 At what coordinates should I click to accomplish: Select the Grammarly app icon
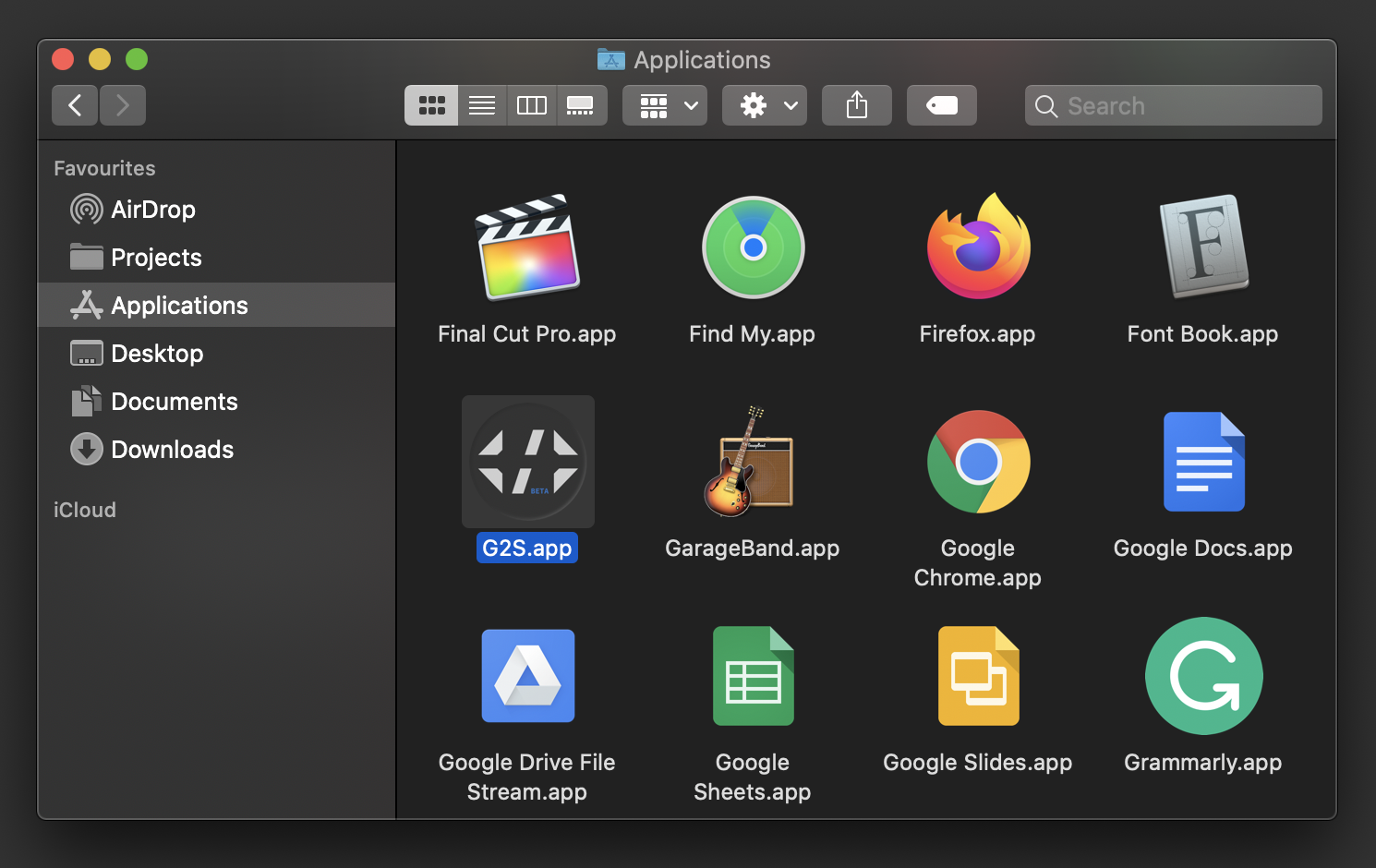point(1203,675)
